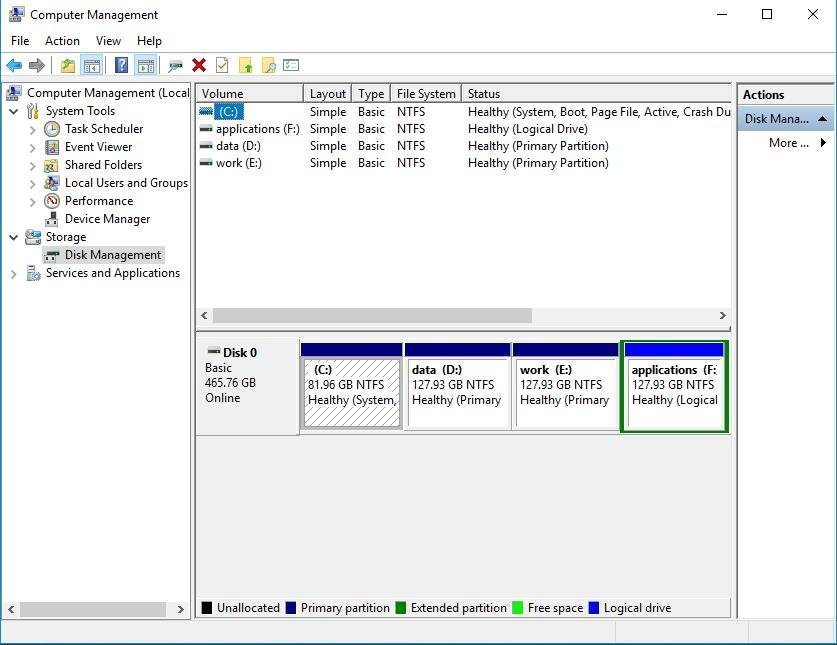Expand the Task Scheduler node arrow

point(33,130)
